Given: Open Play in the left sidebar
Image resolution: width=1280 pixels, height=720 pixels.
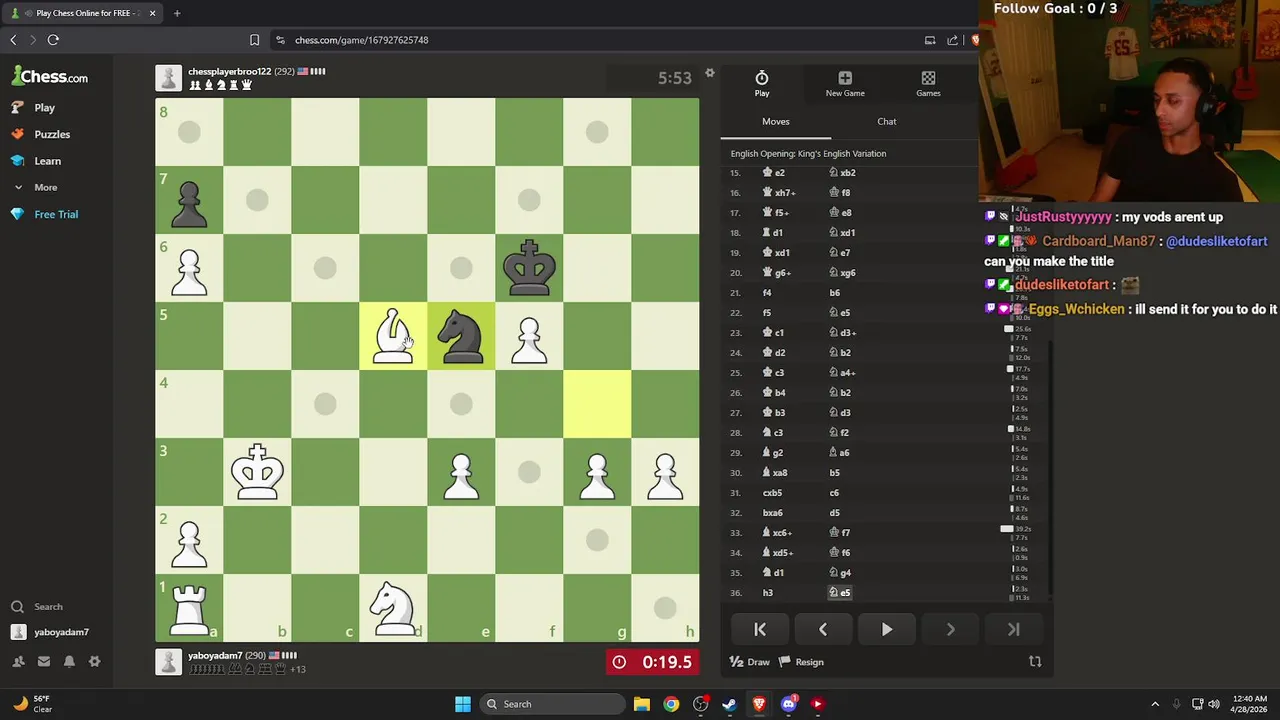Looking at the screenshot, I should (x=34, y=107).
